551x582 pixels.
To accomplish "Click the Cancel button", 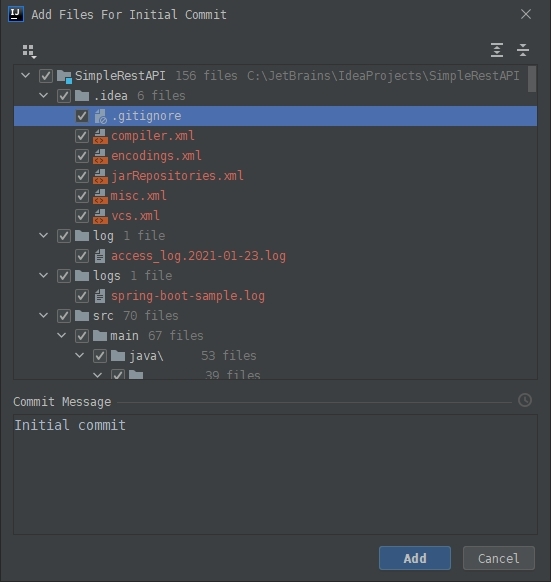I will point(499,558).
